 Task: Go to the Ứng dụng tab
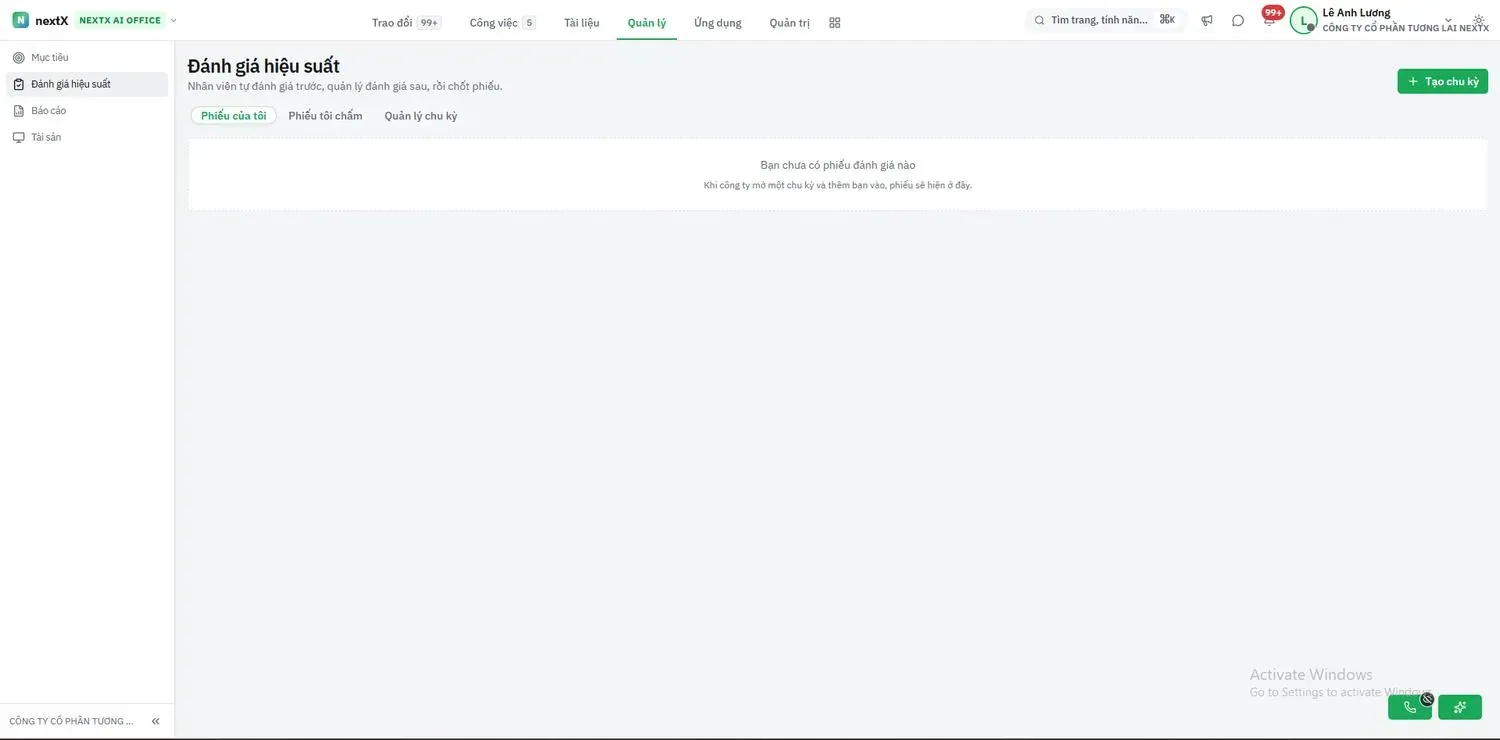click(x=718, y=22)
